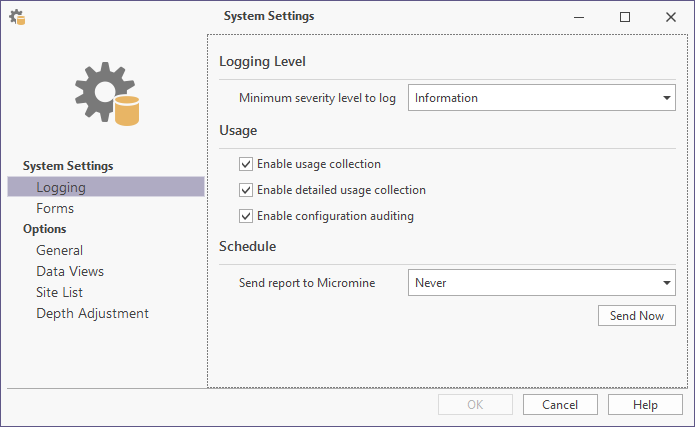The width and height of the screenshot is (695, 427).
Task: Minimize the System Settings window
Action: point(579,17)
